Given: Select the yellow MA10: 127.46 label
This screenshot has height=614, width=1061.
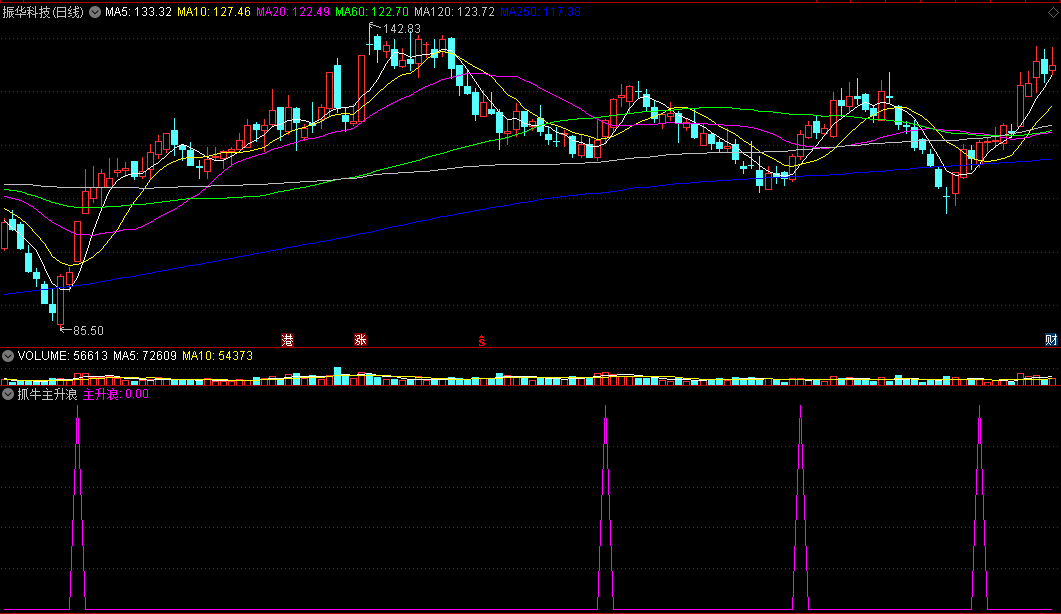Looking at the screenshot, I should point(214,12).
